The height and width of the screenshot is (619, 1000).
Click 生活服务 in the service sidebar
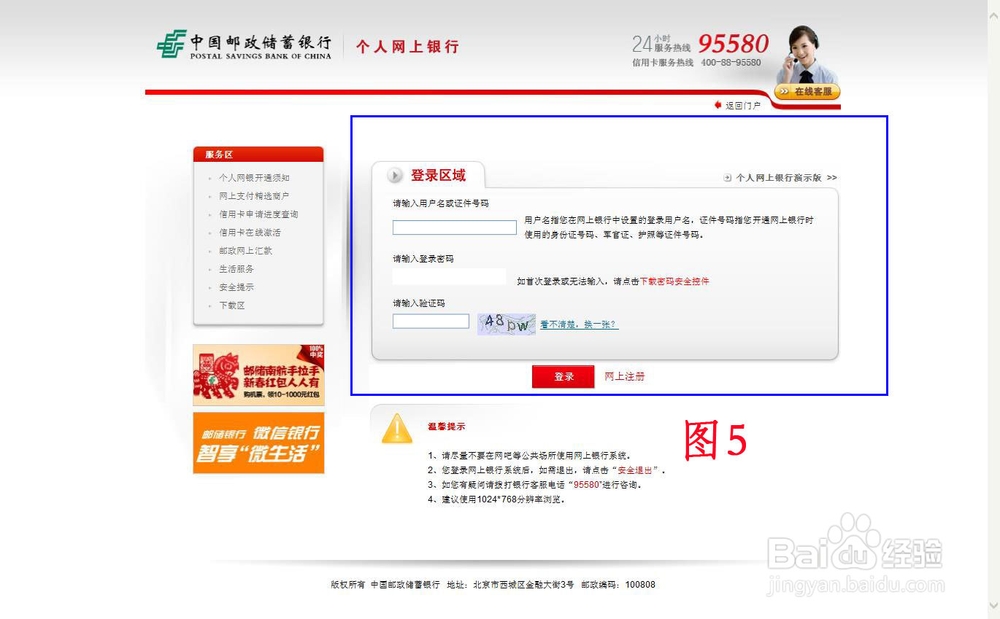click(237, 269)
